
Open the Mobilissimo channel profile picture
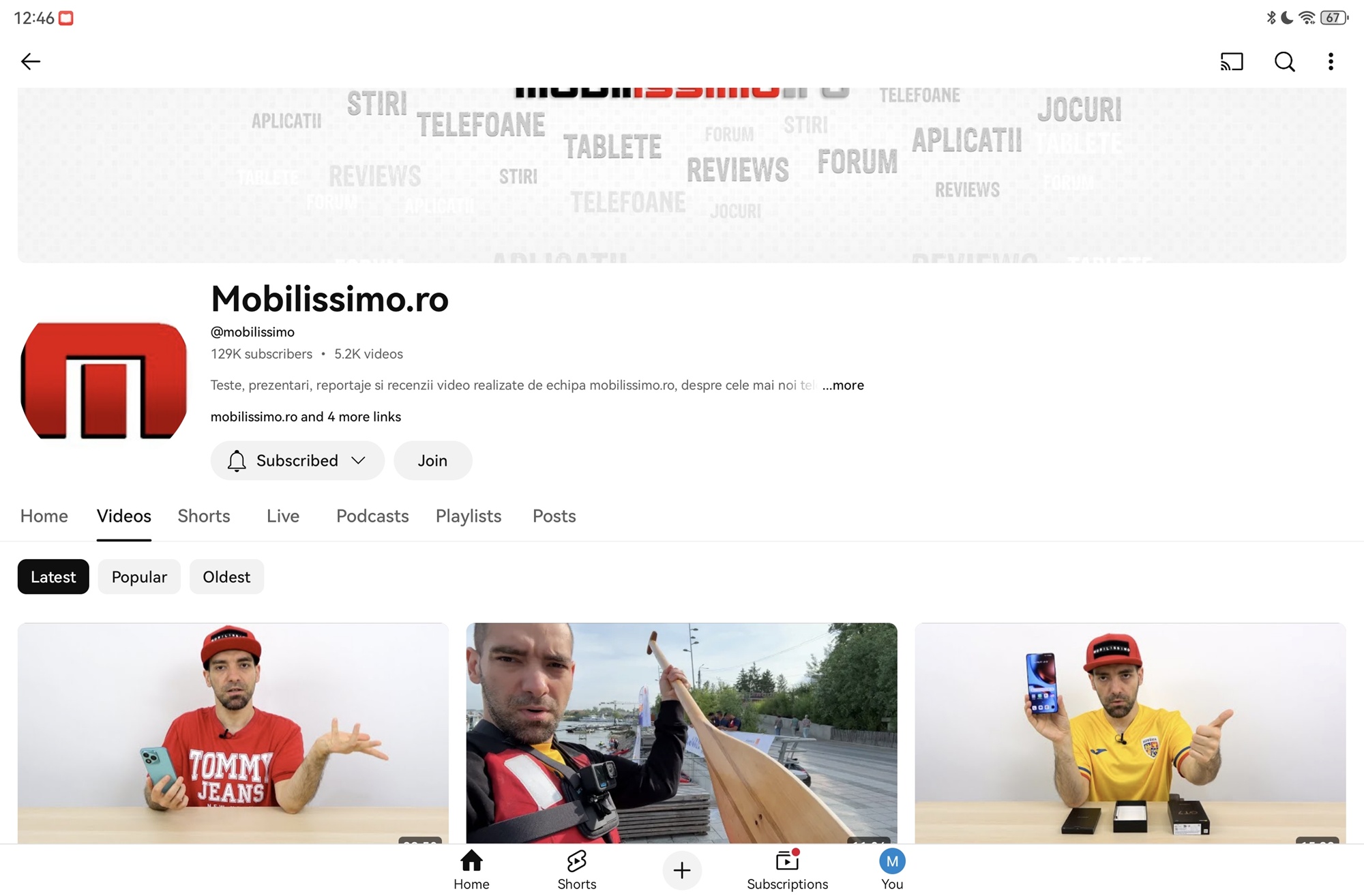(x=104, y=380)
